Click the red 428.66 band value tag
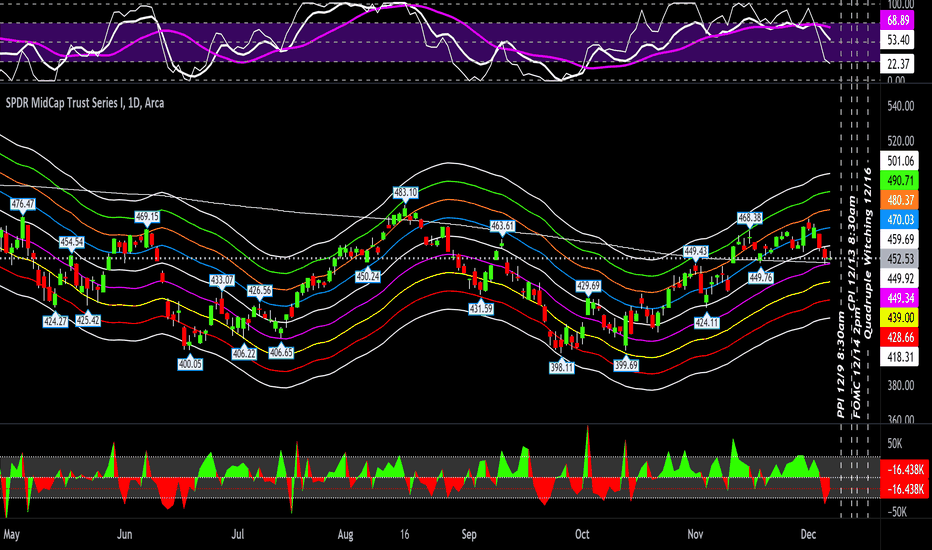Image resolution: width=932 pixels, height=550 pixels. pyautogui.click(x=900, y=337)
